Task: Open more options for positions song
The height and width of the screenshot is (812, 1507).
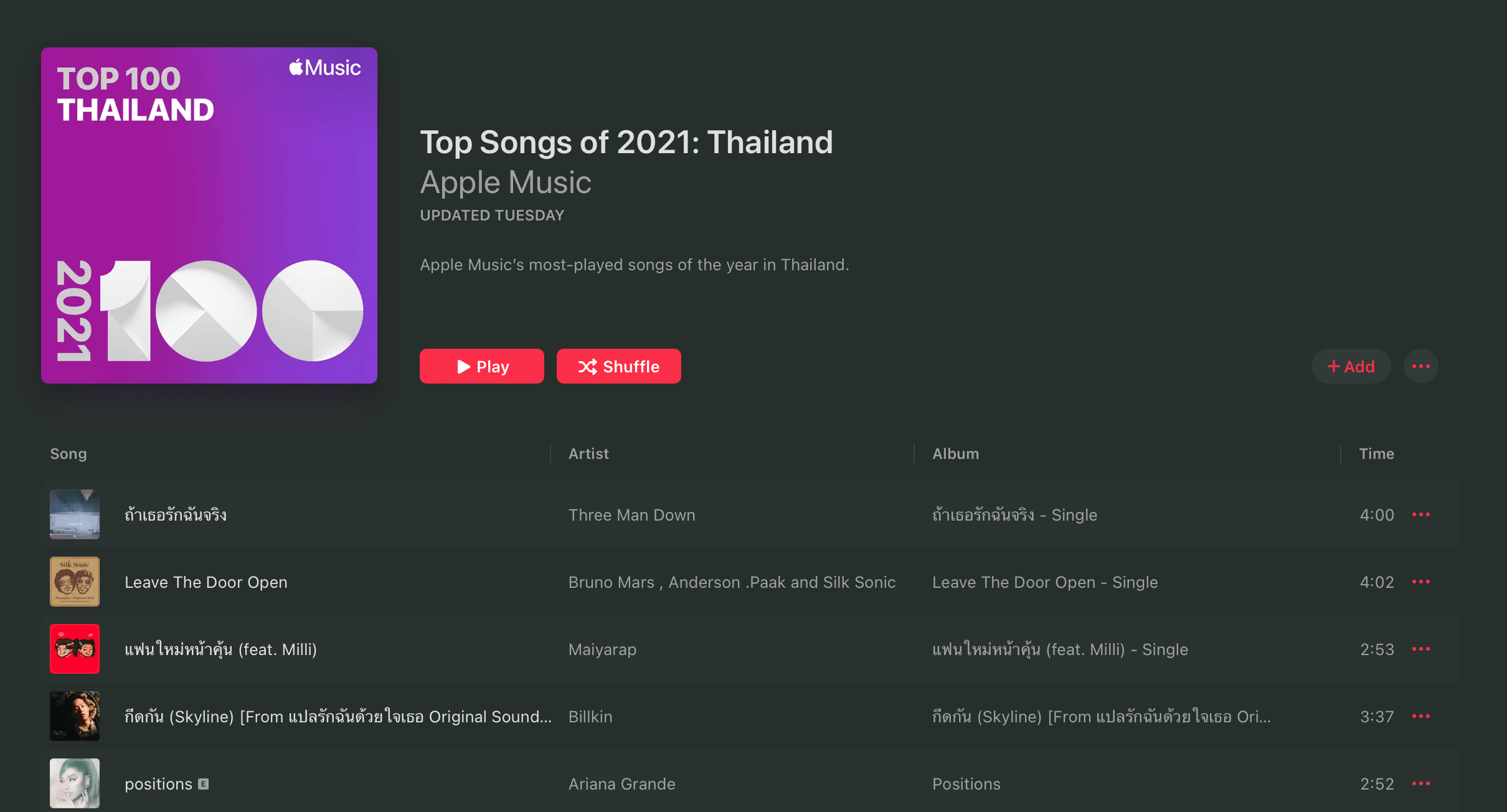Action: [1420, 783]
